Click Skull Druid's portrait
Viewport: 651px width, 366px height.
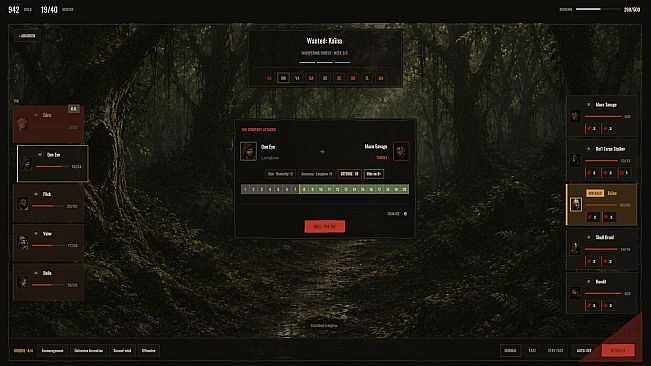tap(575, 248)
